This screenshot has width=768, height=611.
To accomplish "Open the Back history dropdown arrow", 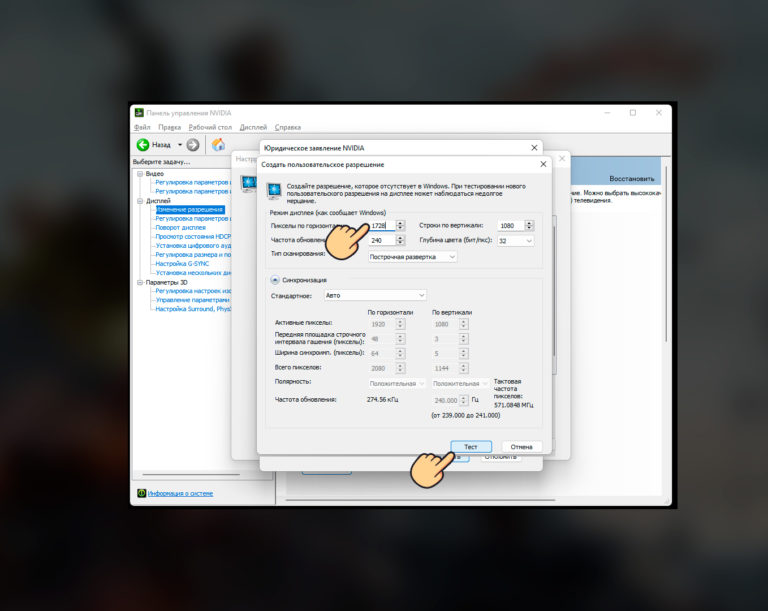I will coord(180,145).
